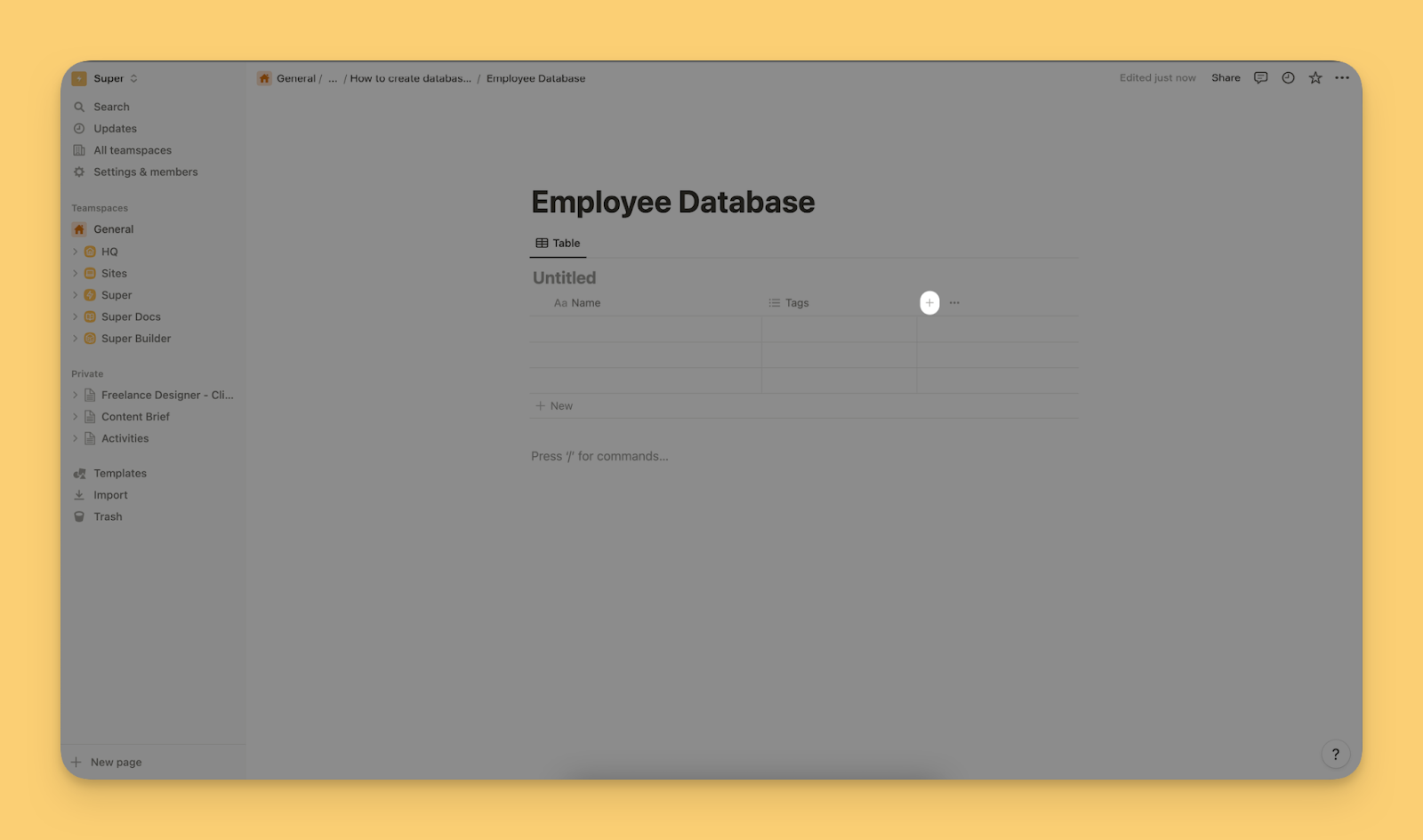
Task: Go to 'How to create databas...' breadcrumb
Action: click(411, 78)
